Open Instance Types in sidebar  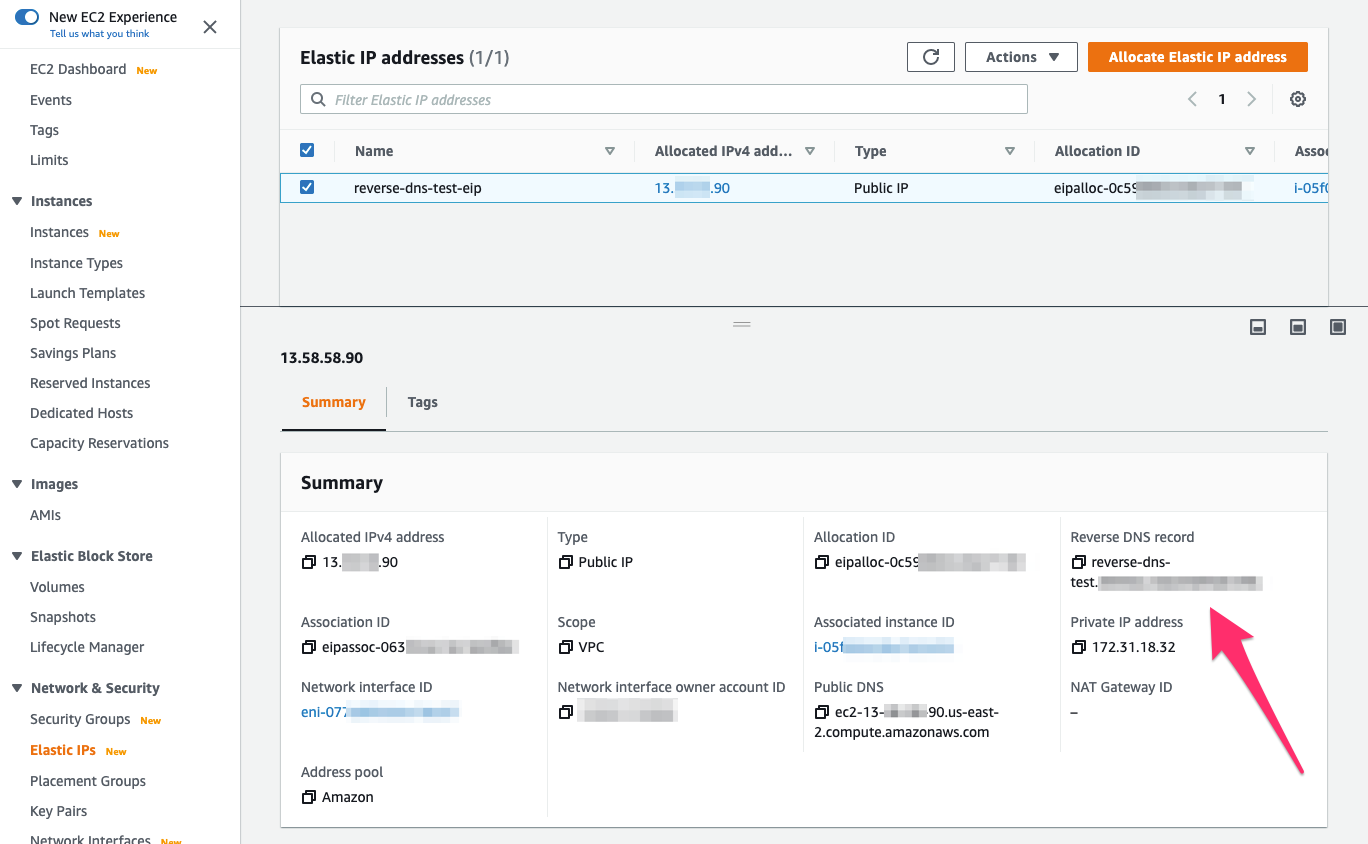(x=76, y=263)
